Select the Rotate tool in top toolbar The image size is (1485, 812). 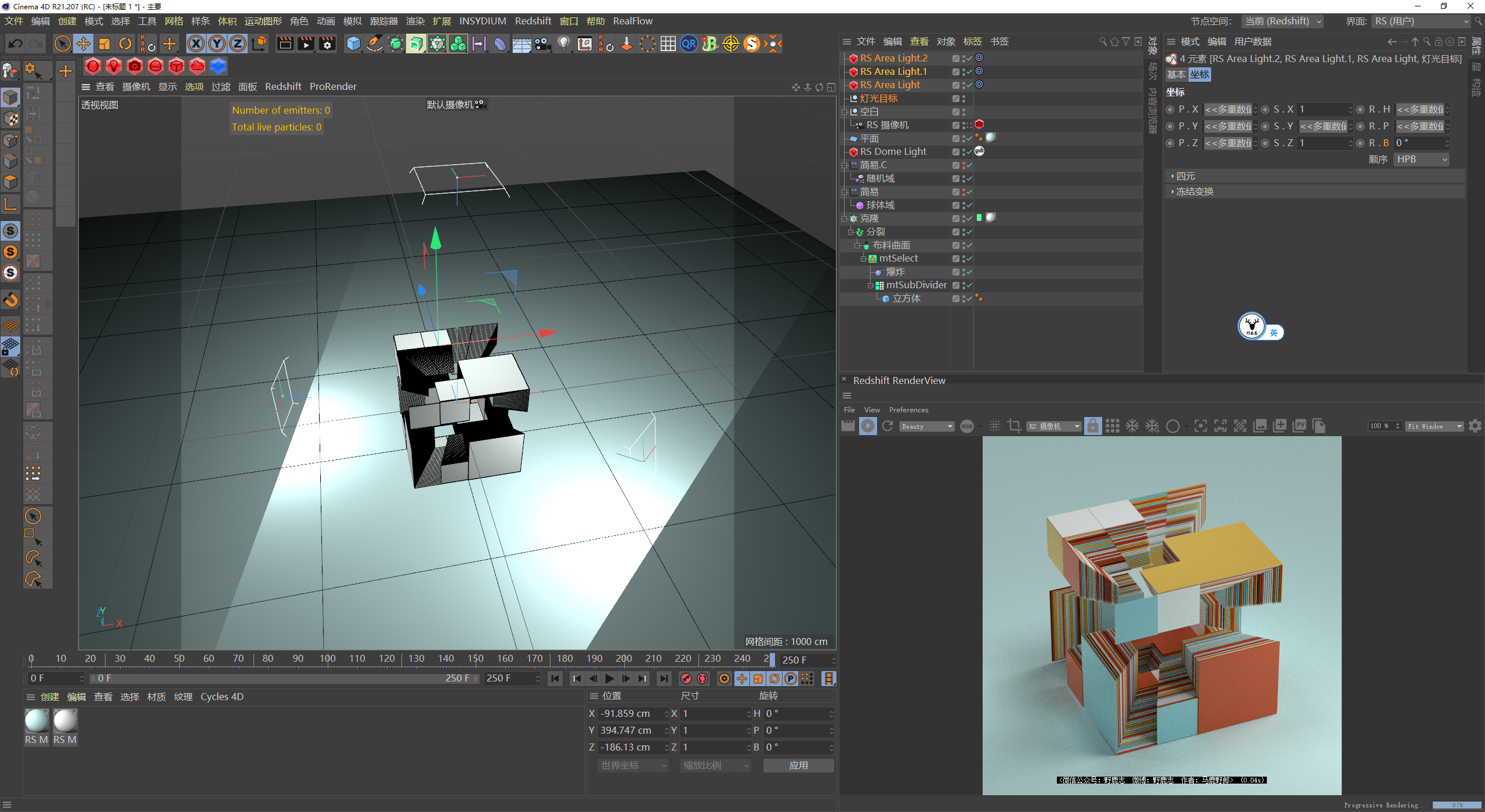pos(125,44)
